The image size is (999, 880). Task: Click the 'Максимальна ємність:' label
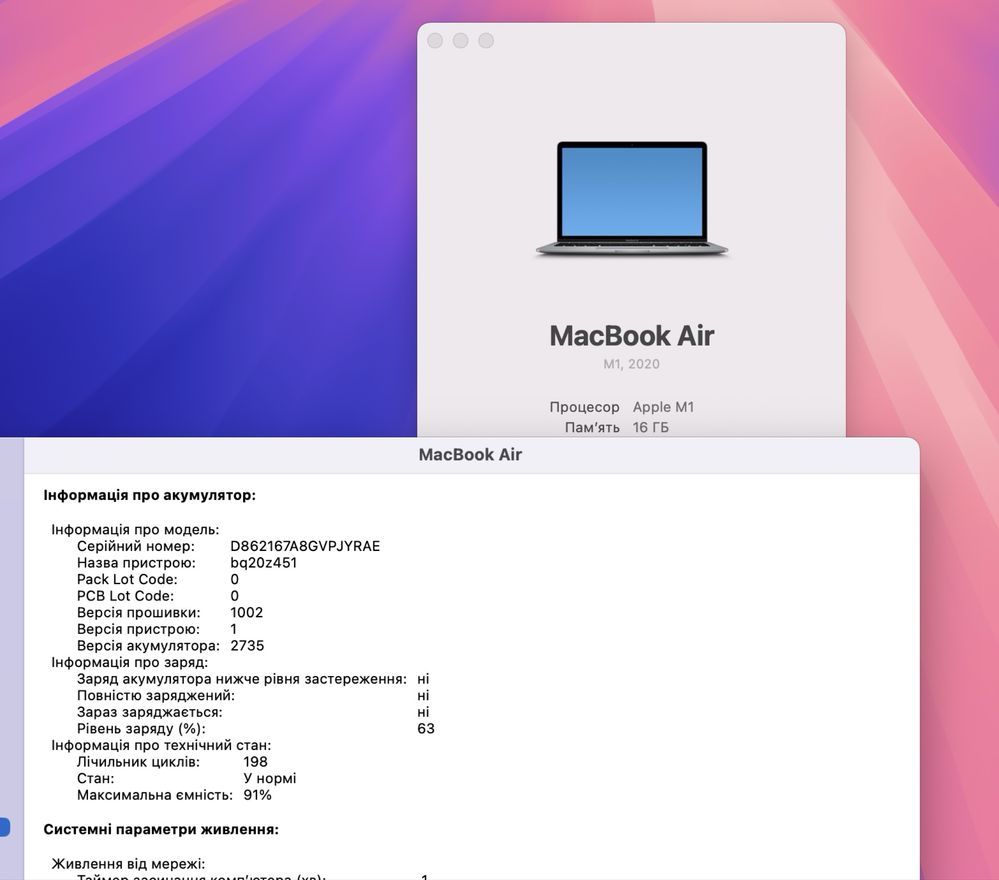coord(155,795)
